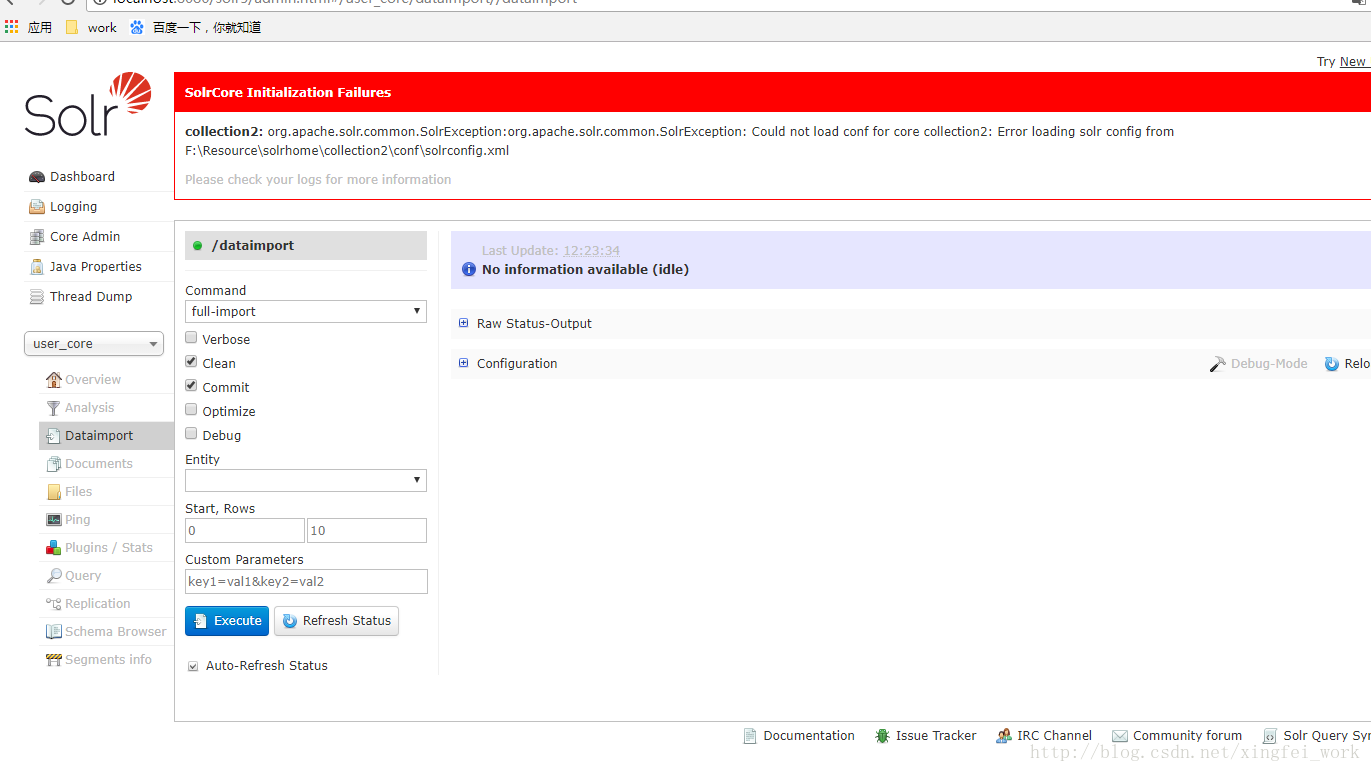Viewport: 1371px width, 772px height.
Task: Click the Replication icon
Action: (x=54, y=604)
